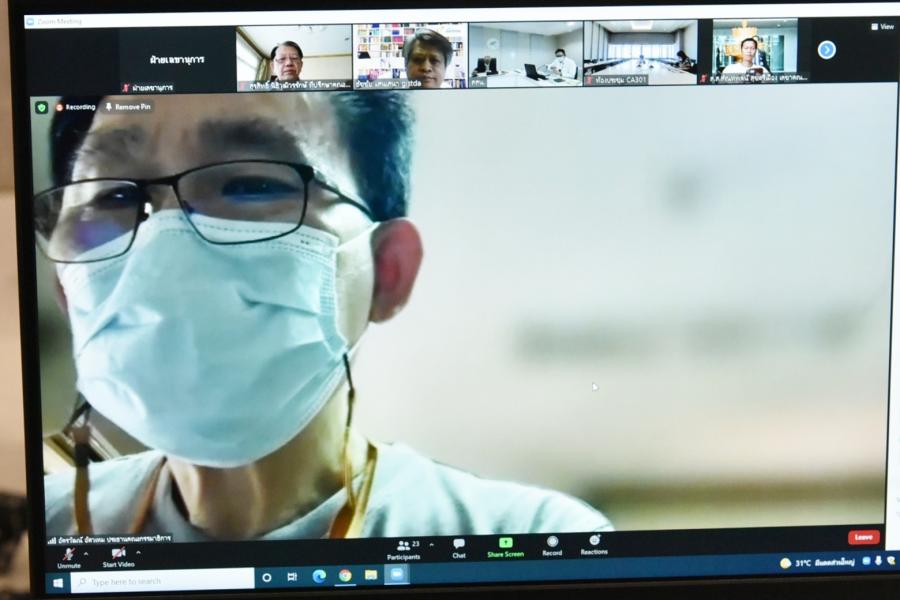Click the Windows taskbar search box
The image size is (900, 600).
(165, 581)
